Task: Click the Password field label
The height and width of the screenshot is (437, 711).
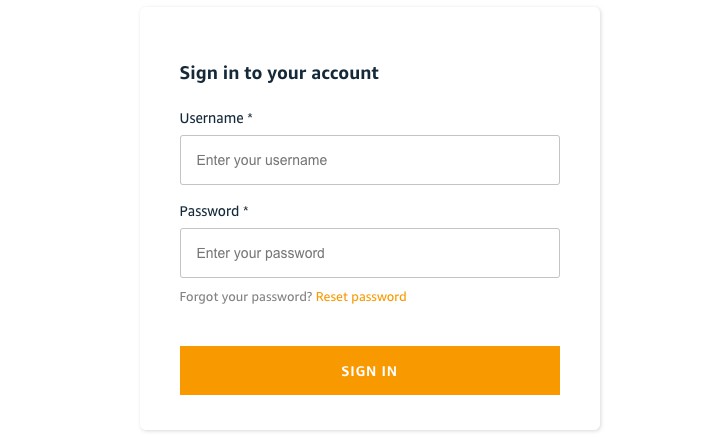Action: 209,211
